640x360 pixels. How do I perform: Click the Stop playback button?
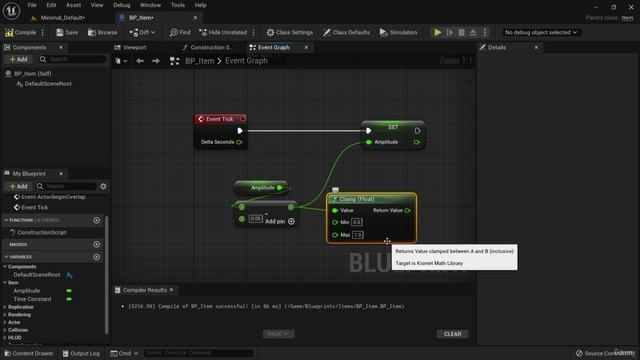pyautogui.click(x=461, y=32)
